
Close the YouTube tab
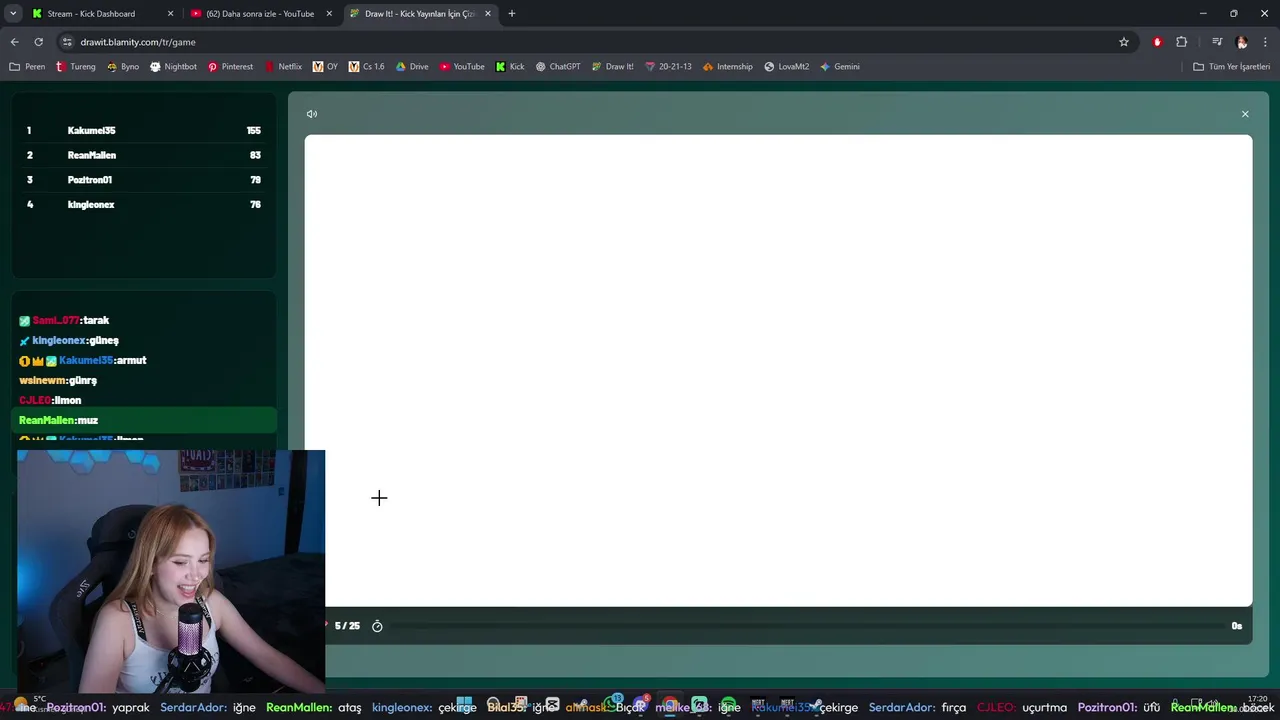(329, 14)
